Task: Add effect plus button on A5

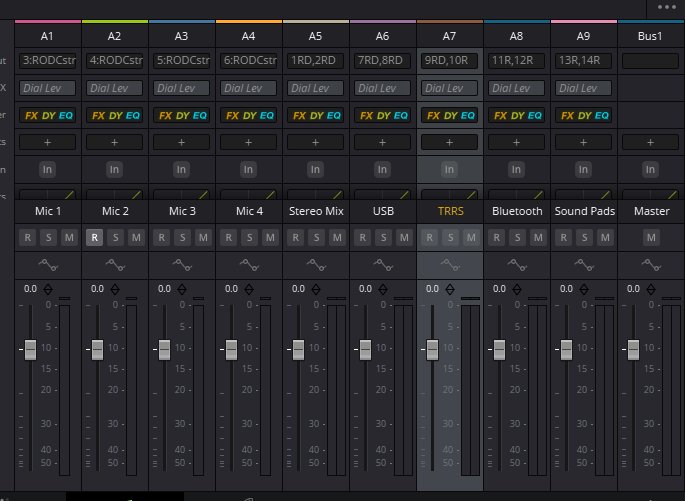Action: pyautogui.click(x=315, y=142)
